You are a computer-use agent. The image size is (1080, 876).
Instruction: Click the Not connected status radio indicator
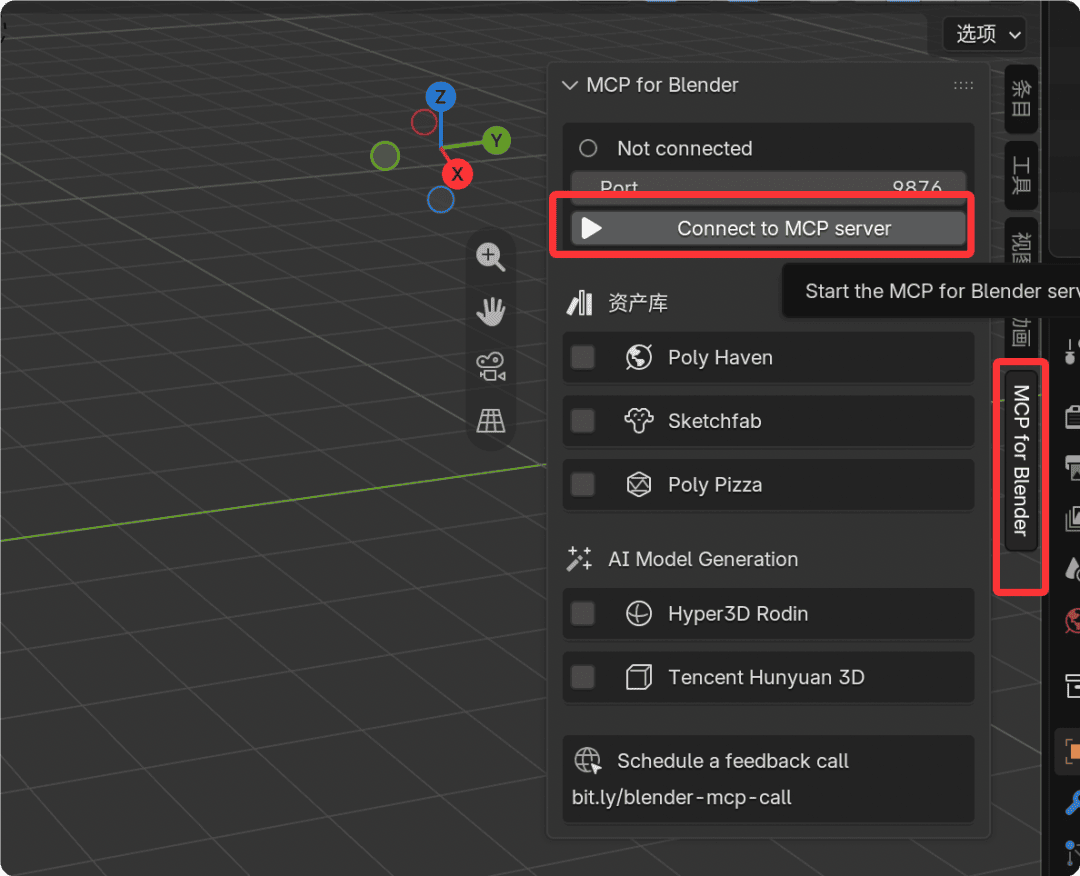(588, 148)
